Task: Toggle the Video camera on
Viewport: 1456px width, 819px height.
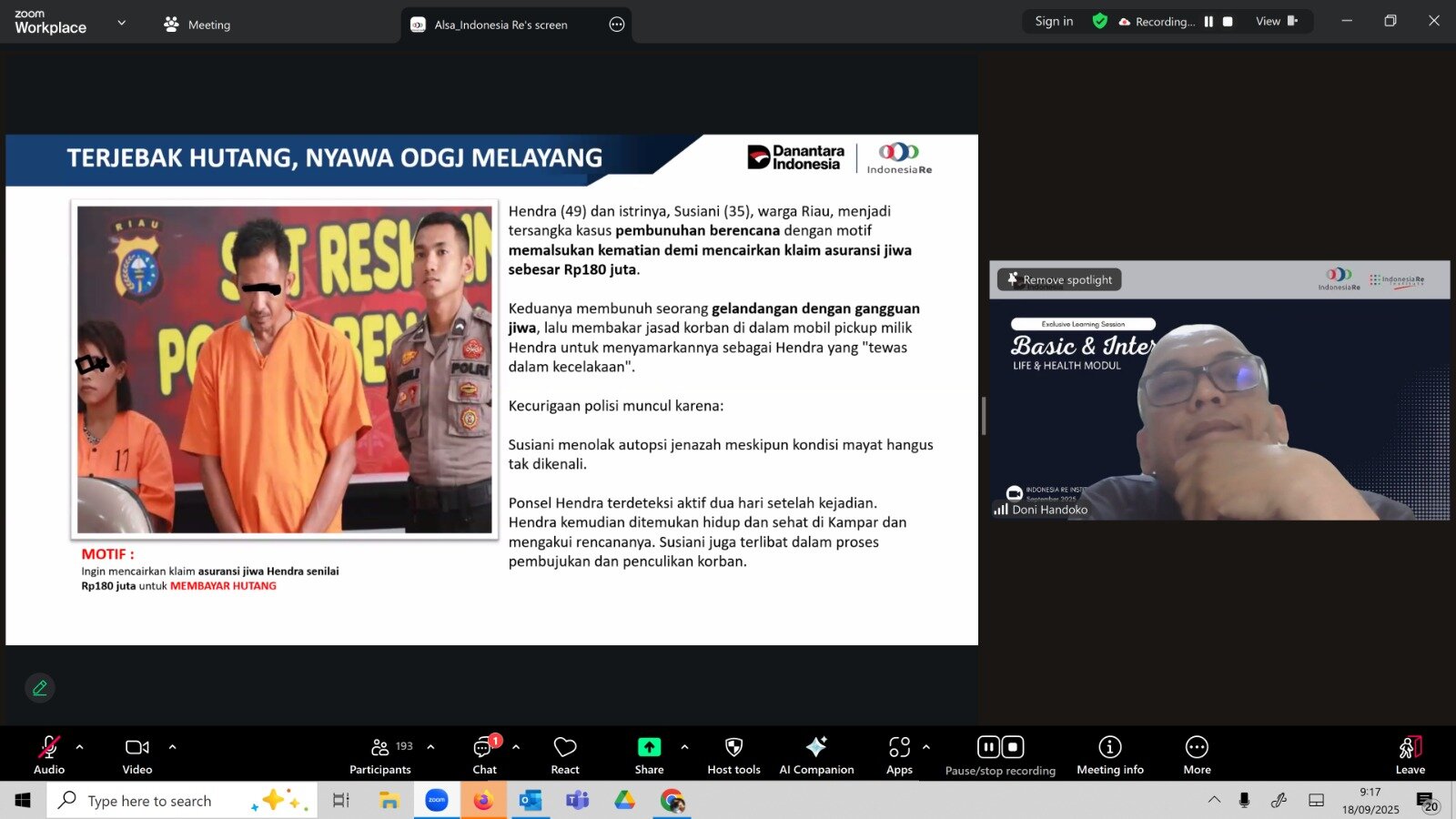Action: tap(137, 755)
